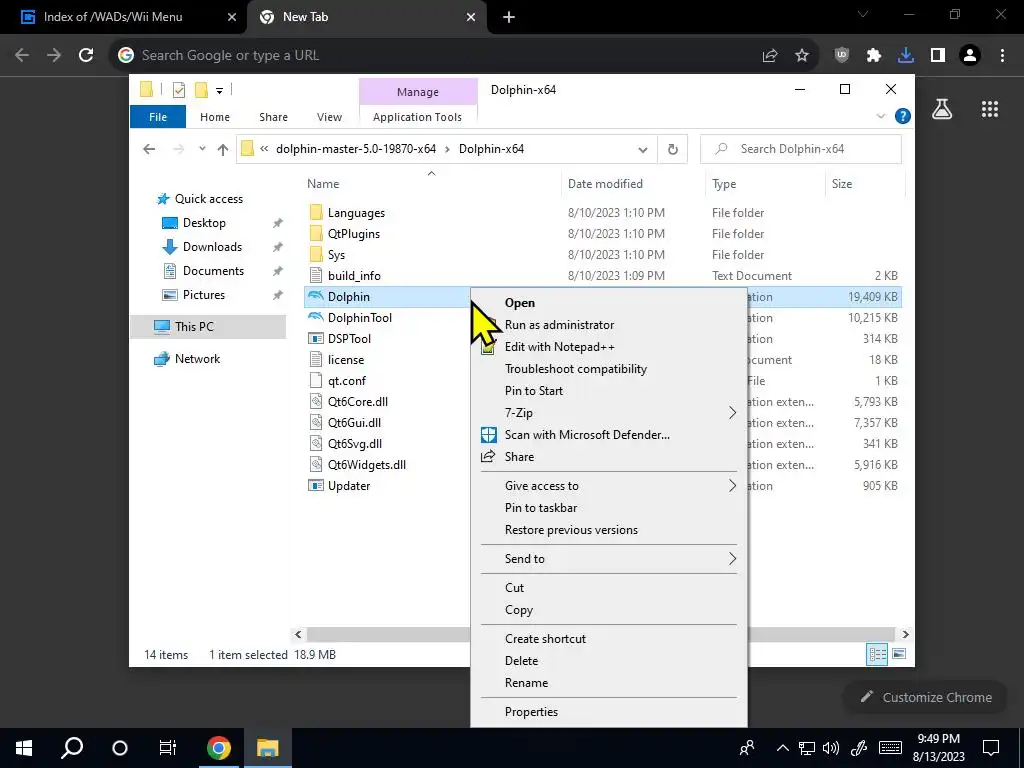Expand the 7-Zip submenu
The height and width of the screenshot is (768, 1024).
732,413
